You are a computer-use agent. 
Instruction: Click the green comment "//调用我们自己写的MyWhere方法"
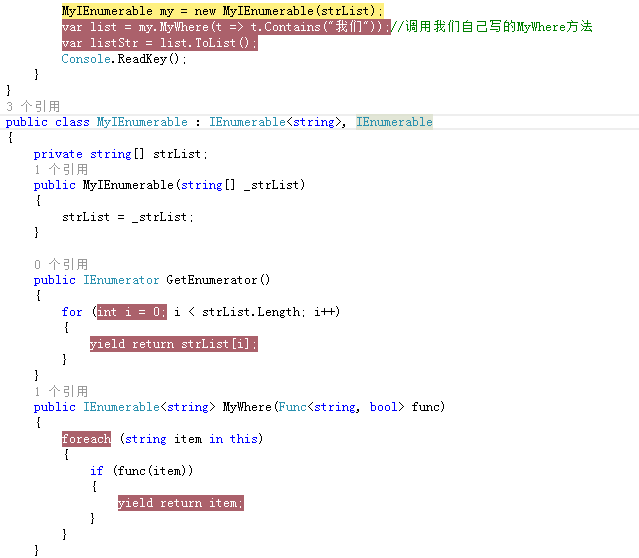pos(491,27)
